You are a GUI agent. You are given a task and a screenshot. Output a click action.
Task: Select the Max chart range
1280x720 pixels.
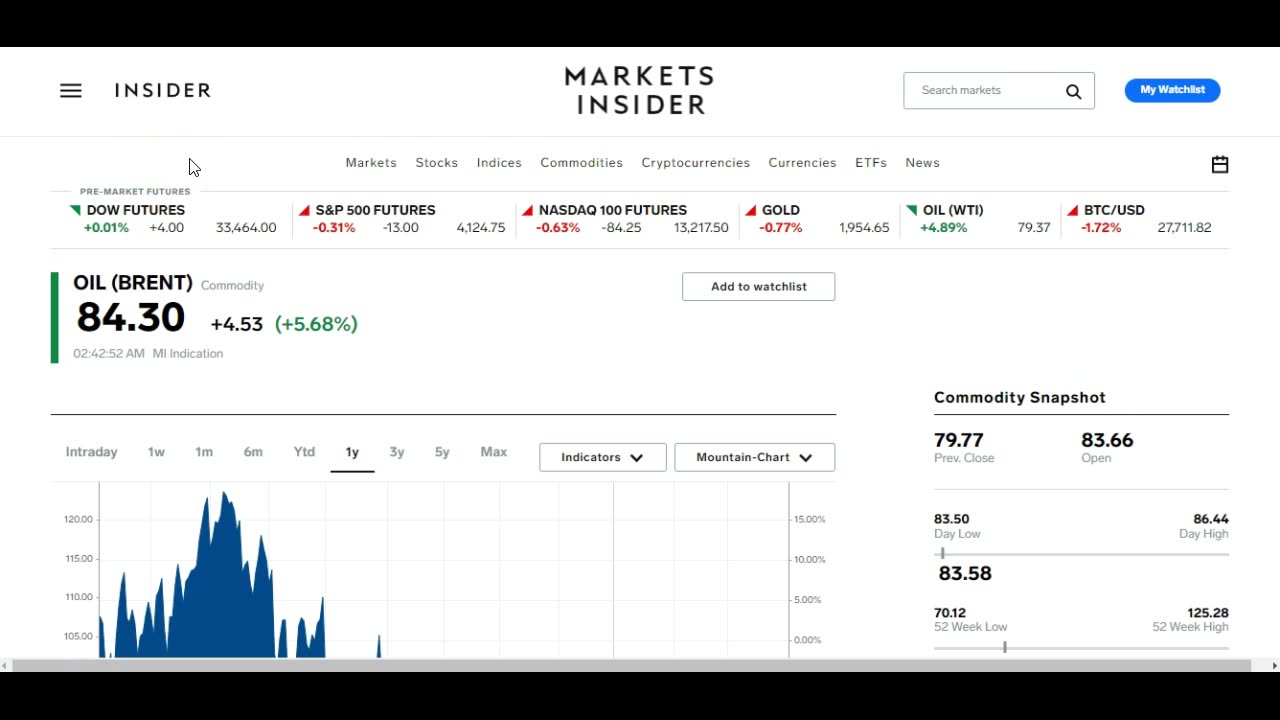click(x=494, y=452)
